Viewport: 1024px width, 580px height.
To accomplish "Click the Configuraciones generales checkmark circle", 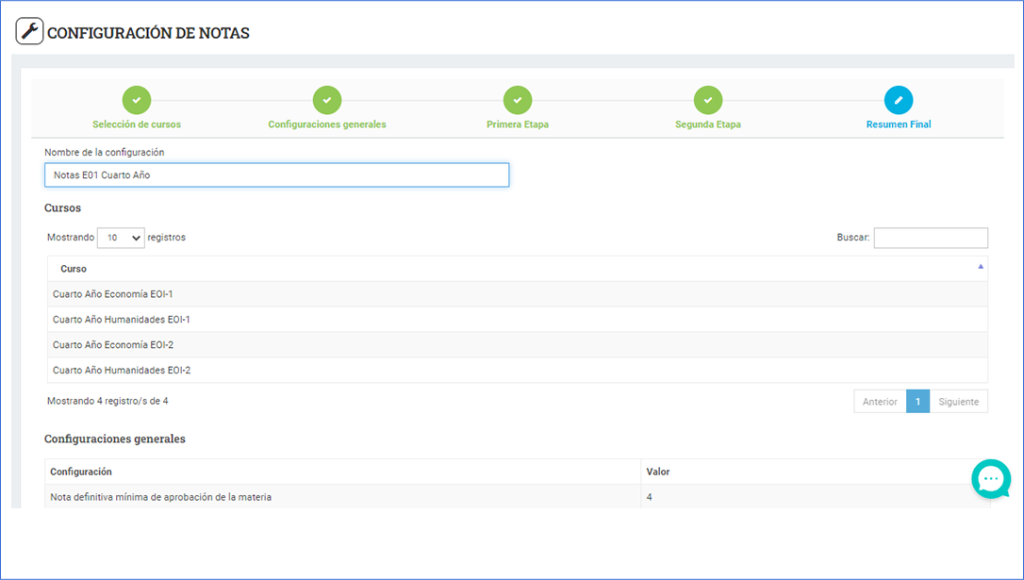I will point(327,100).
